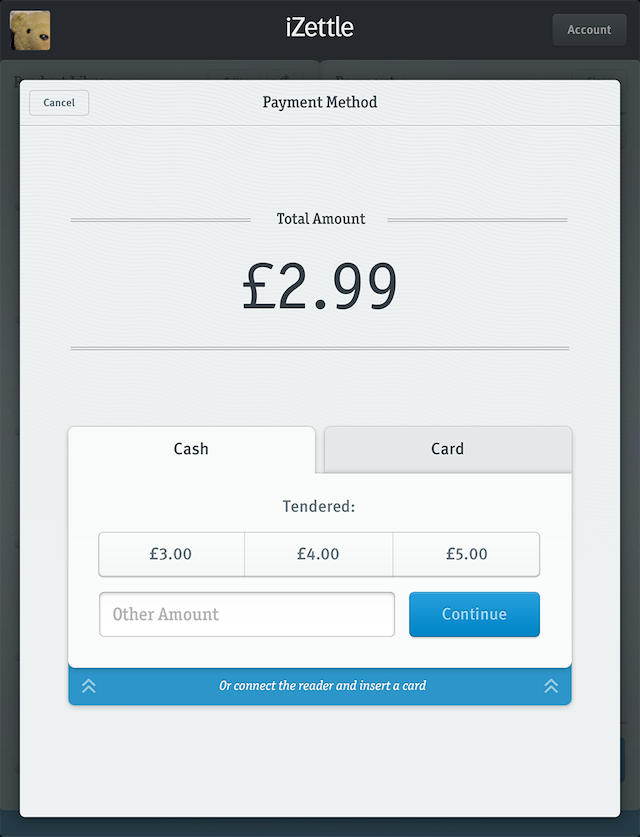
Task: Expand card reader panel using right chevrons
Action: 551,686
